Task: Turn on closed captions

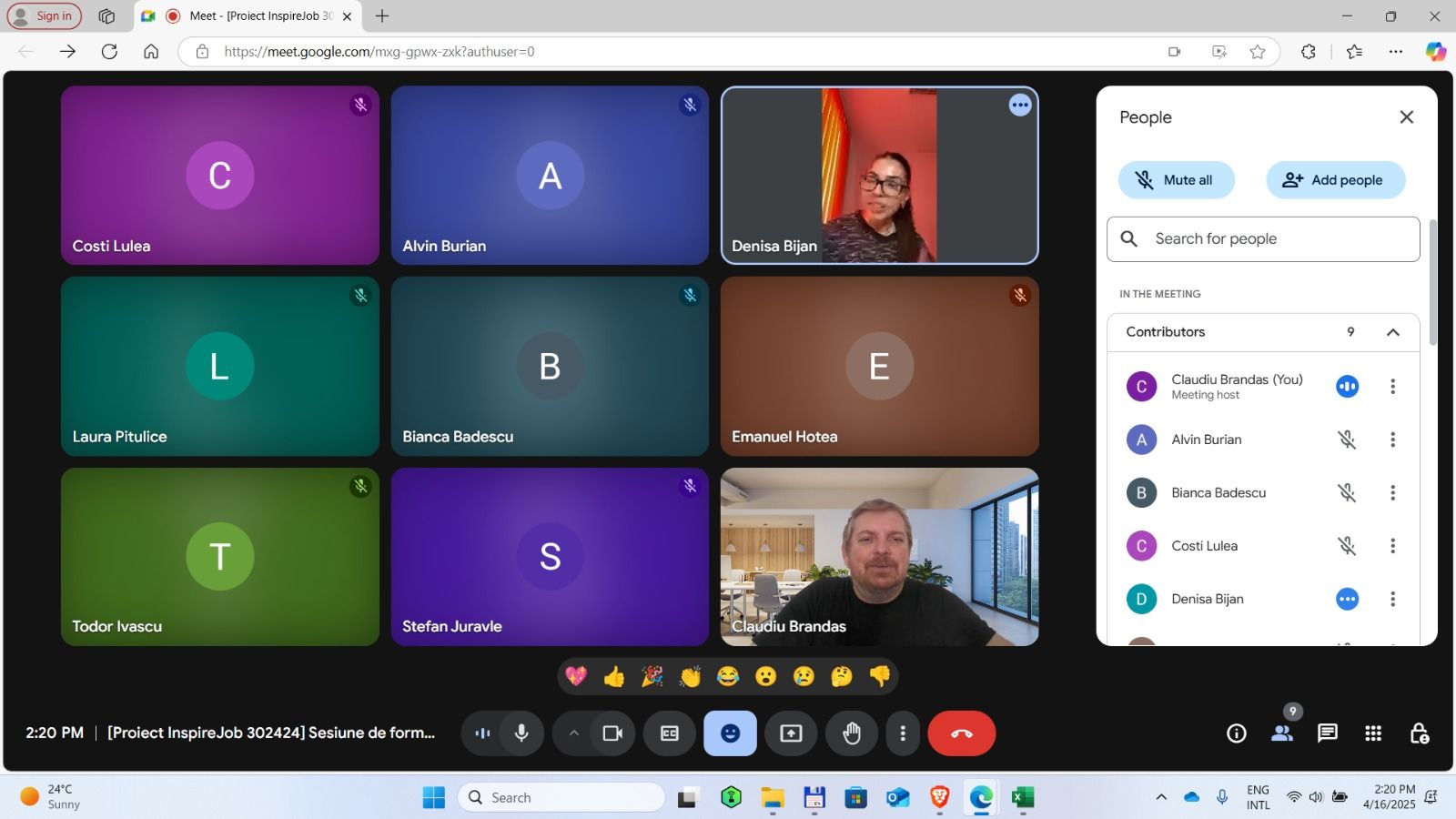Action: click(x=670, y=733)
